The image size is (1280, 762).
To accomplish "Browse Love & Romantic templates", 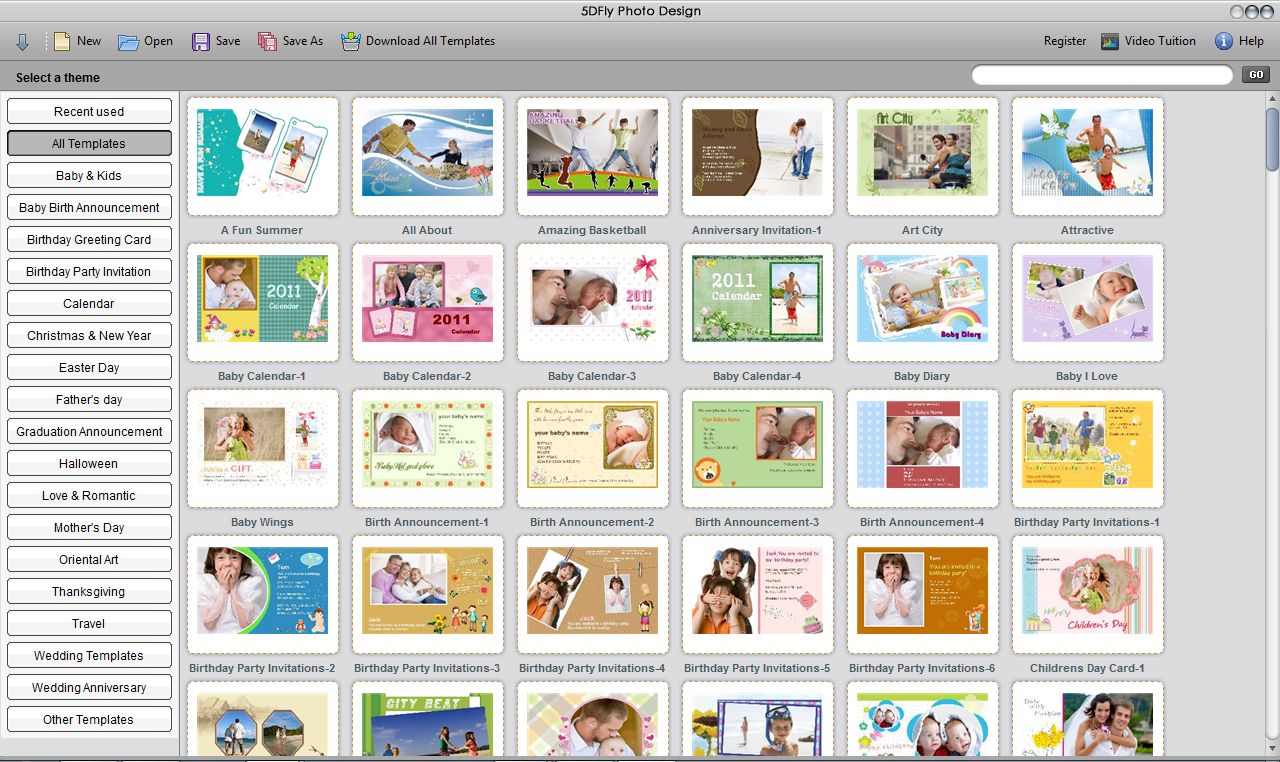I will click(89, 496).
